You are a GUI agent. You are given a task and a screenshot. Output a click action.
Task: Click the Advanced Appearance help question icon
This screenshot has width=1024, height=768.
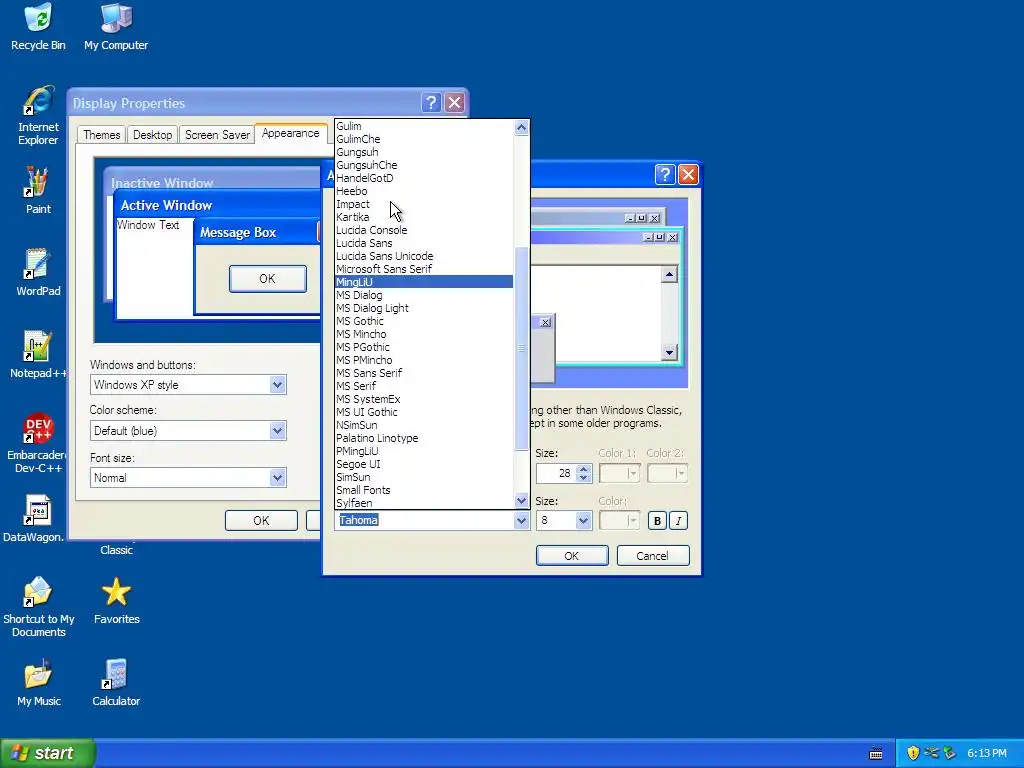pyautogui.click(x=665, y=174)
